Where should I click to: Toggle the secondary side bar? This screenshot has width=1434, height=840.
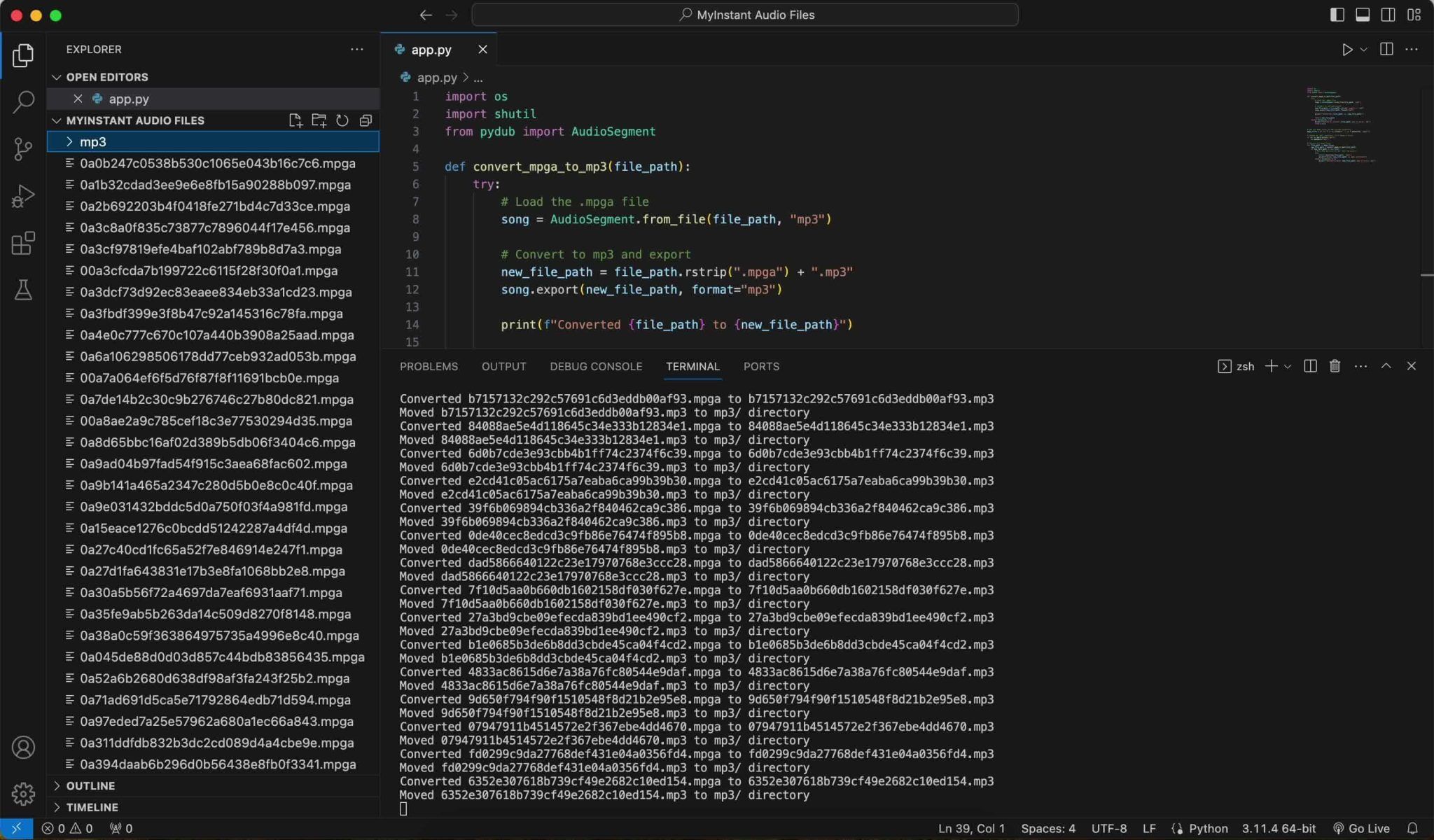(x=1388, y=15)
